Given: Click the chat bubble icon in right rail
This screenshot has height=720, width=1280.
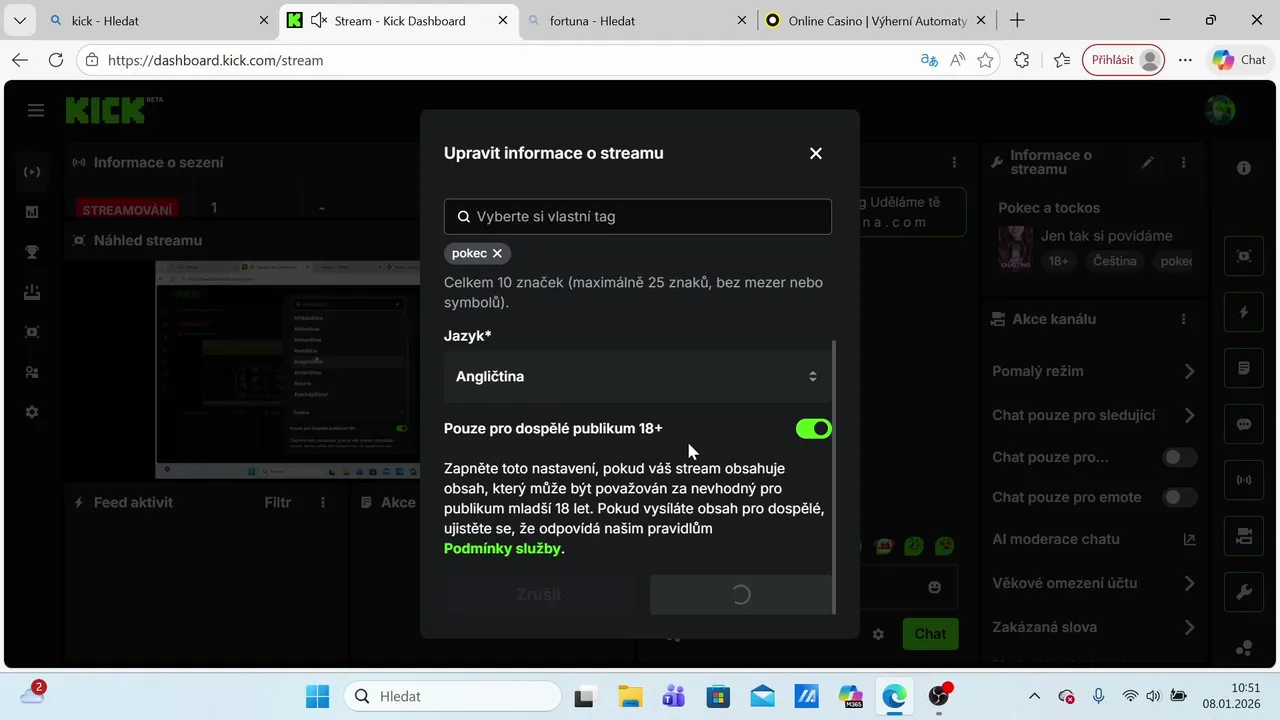Looking at the screenshot, I should click(1244, 424).
